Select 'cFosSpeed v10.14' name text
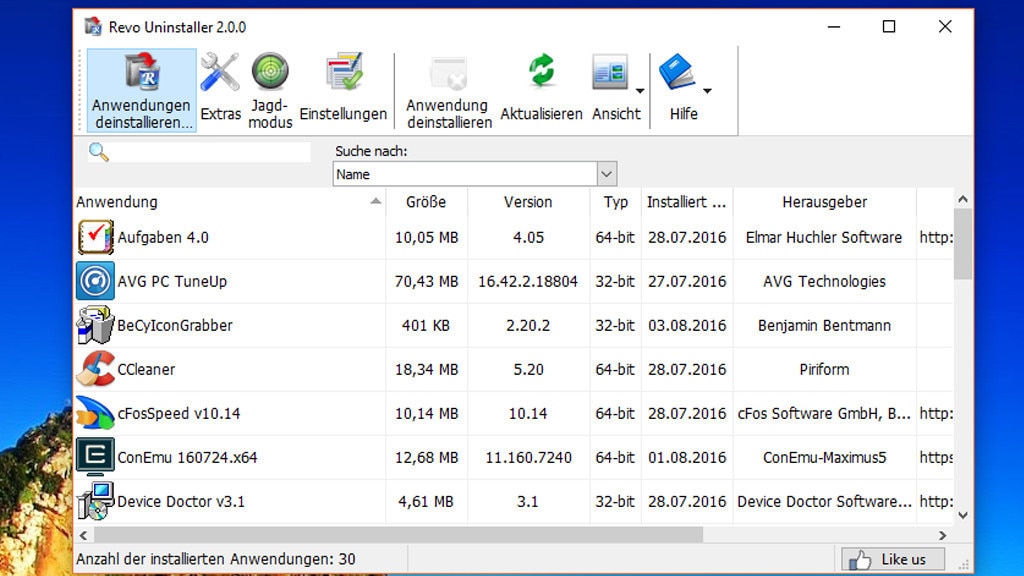Image resolution: width=1024 pixels, height=576 pixels. pyautogui.click(x=179, y=413)
